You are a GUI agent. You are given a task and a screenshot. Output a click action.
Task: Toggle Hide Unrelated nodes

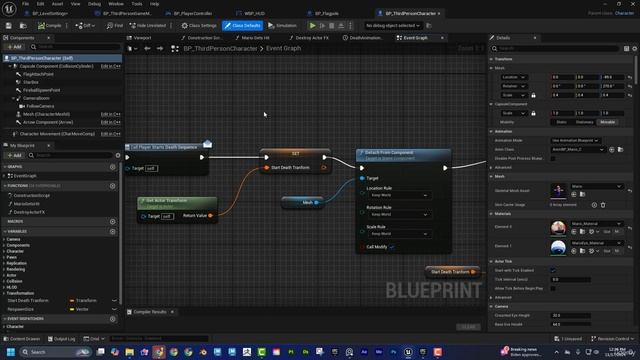[x=148, y=26]
